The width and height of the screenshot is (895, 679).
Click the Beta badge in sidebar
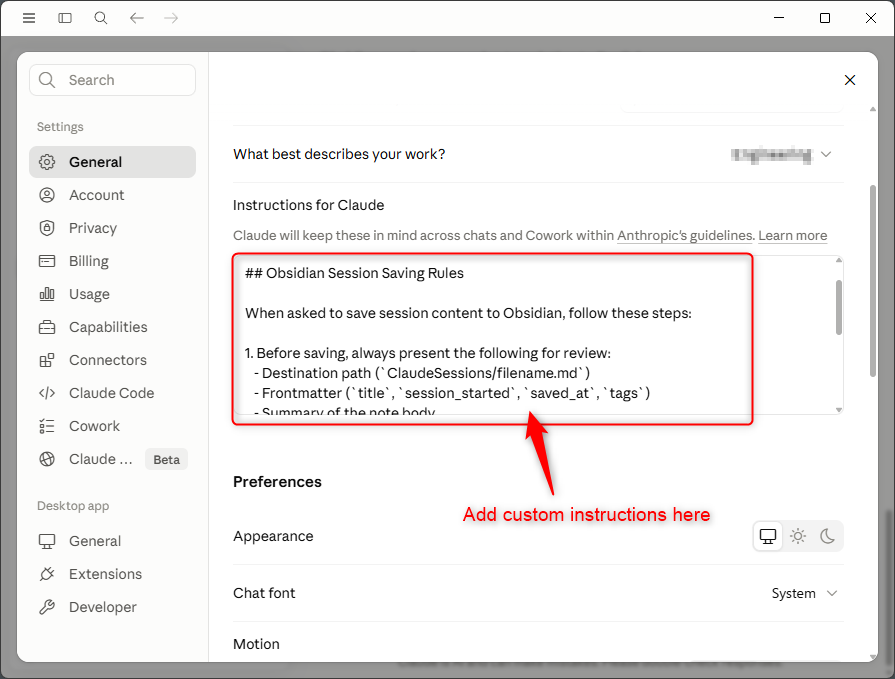click(166, 460)
